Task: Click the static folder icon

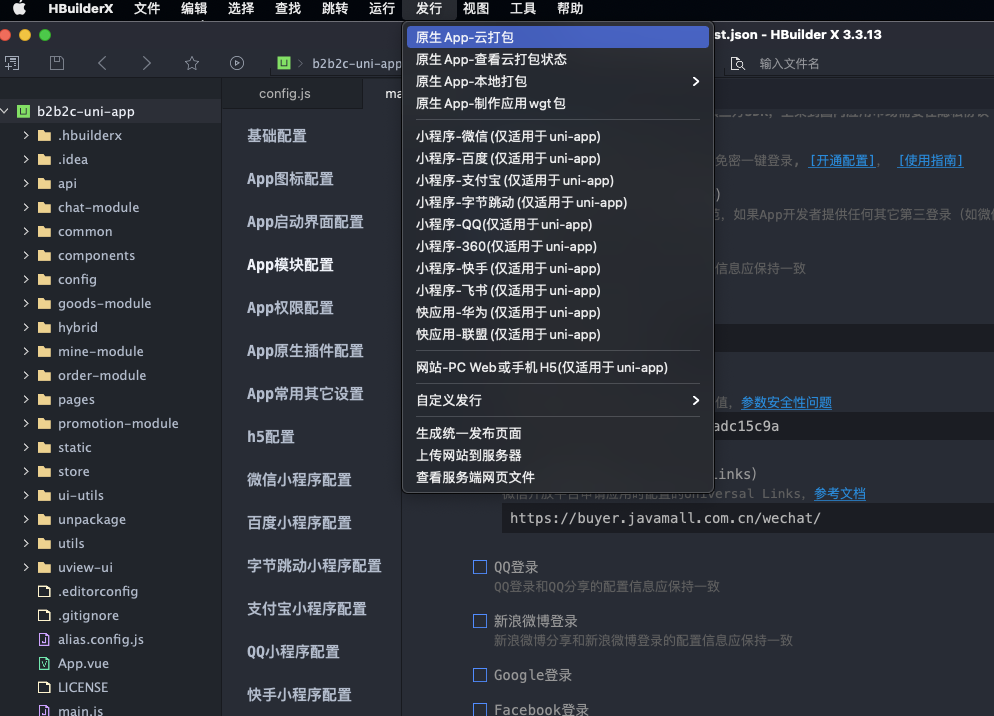Action: (x=44, y=448)
